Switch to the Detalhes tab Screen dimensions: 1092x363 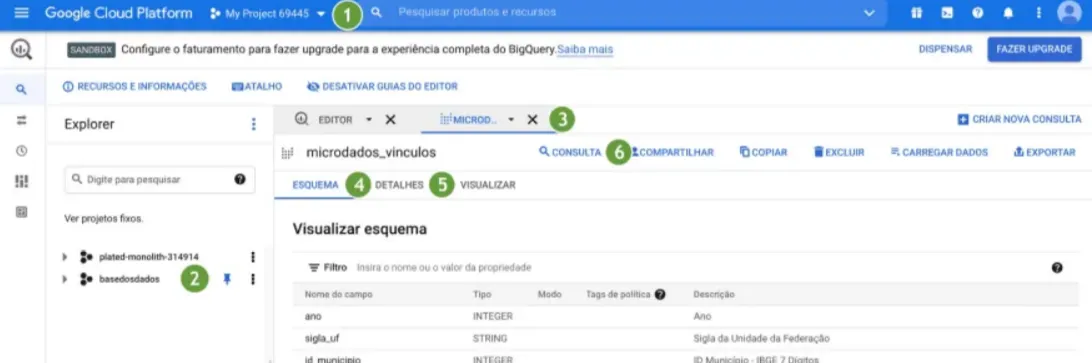[x=399, y=185]
